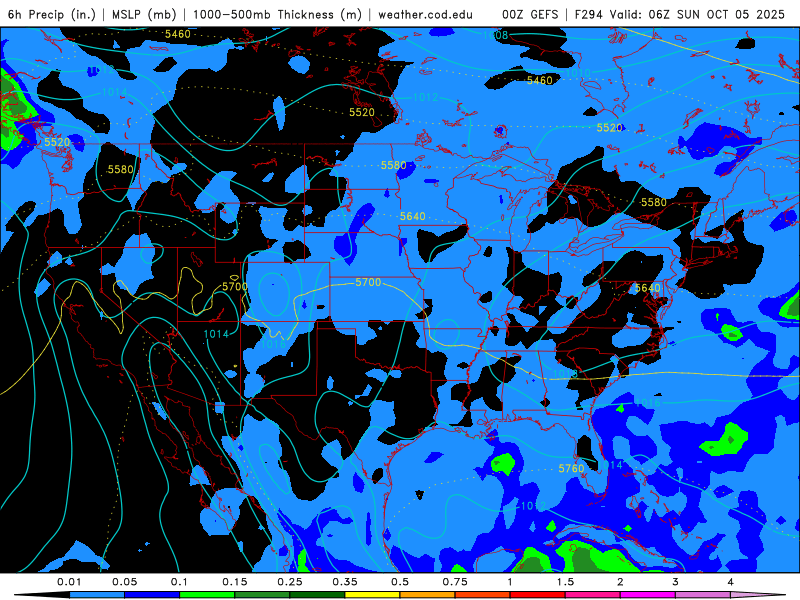Click the 'MSLP (mb)' header label
Screen dimensions: 800x600
point(144,14)
